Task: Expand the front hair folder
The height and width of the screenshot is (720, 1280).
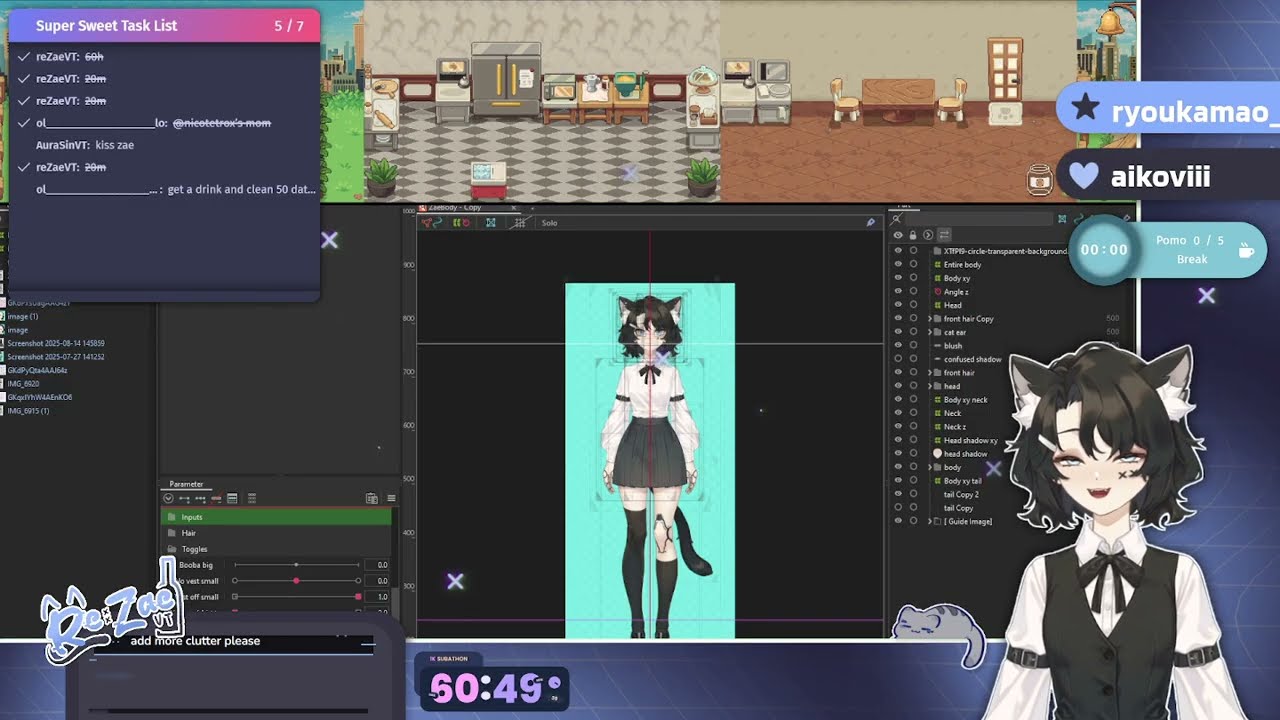Action: click(x=930, y=373)
